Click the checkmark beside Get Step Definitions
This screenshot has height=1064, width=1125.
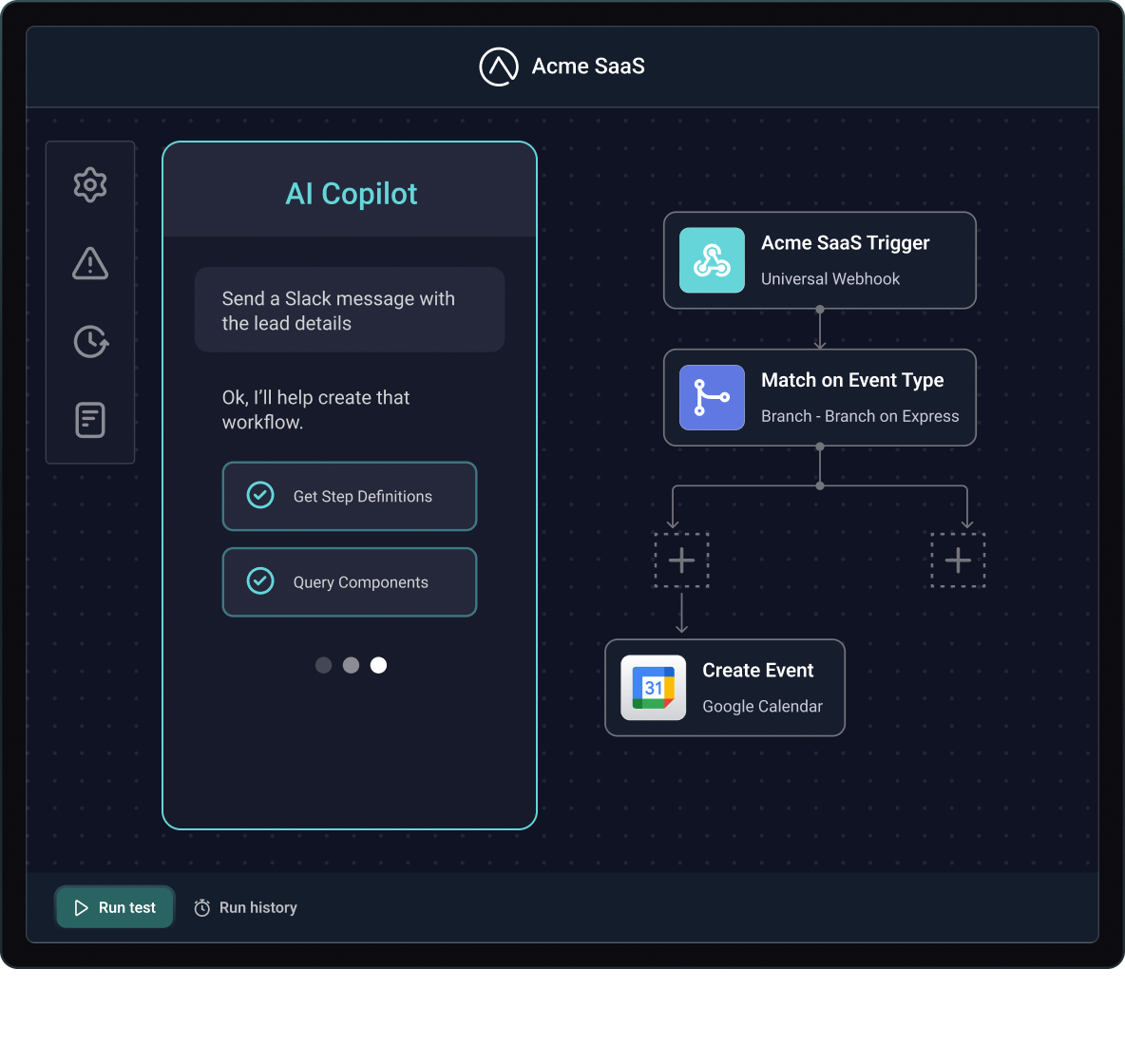click(x=260, y=495)
